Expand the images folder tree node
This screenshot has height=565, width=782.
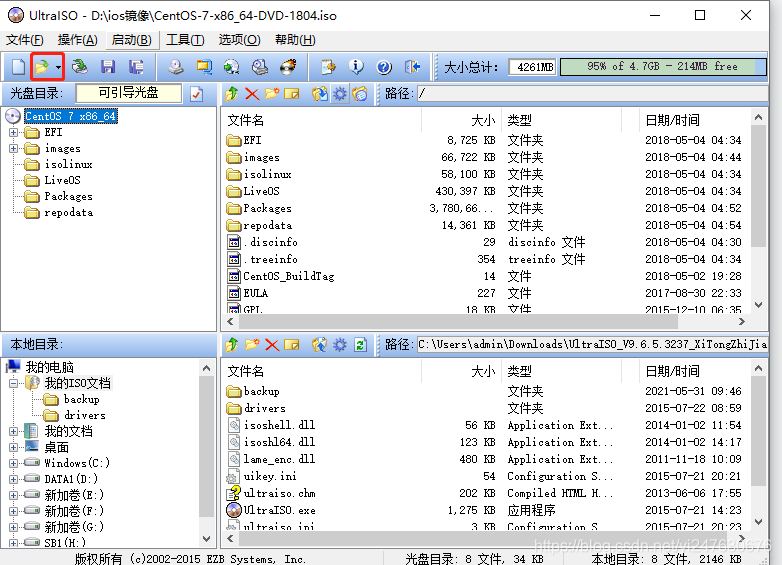pyautogui.click(x=13, y=149)
